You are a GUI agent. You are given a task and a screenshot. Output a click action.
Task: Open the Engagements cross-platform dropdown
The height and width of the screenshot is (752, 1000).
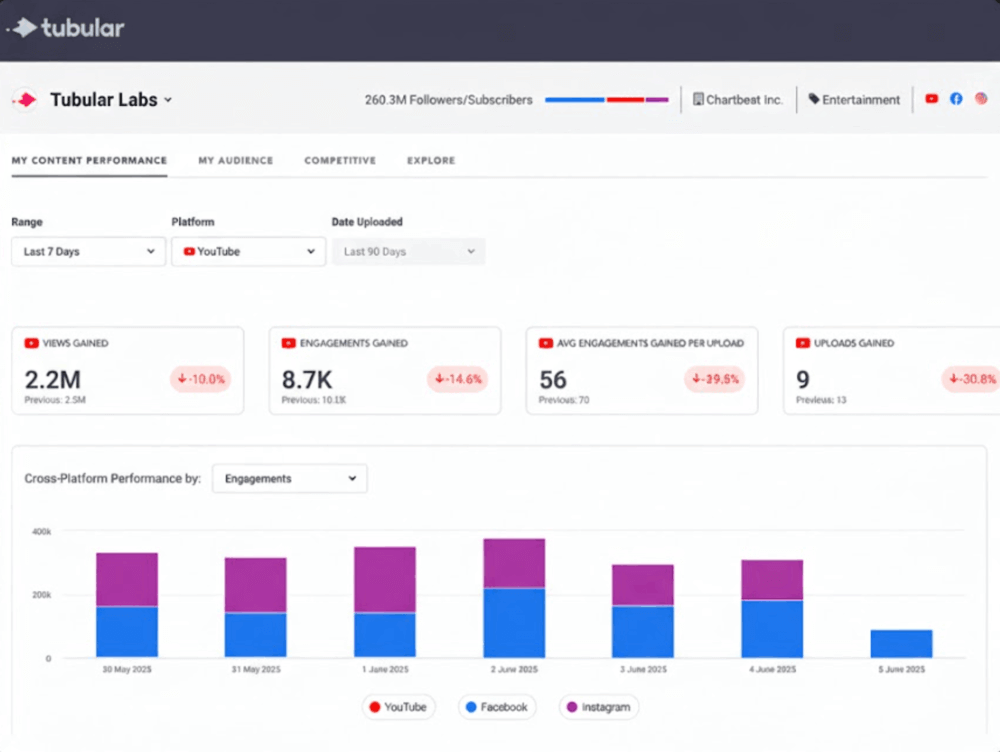click(289, 479)
